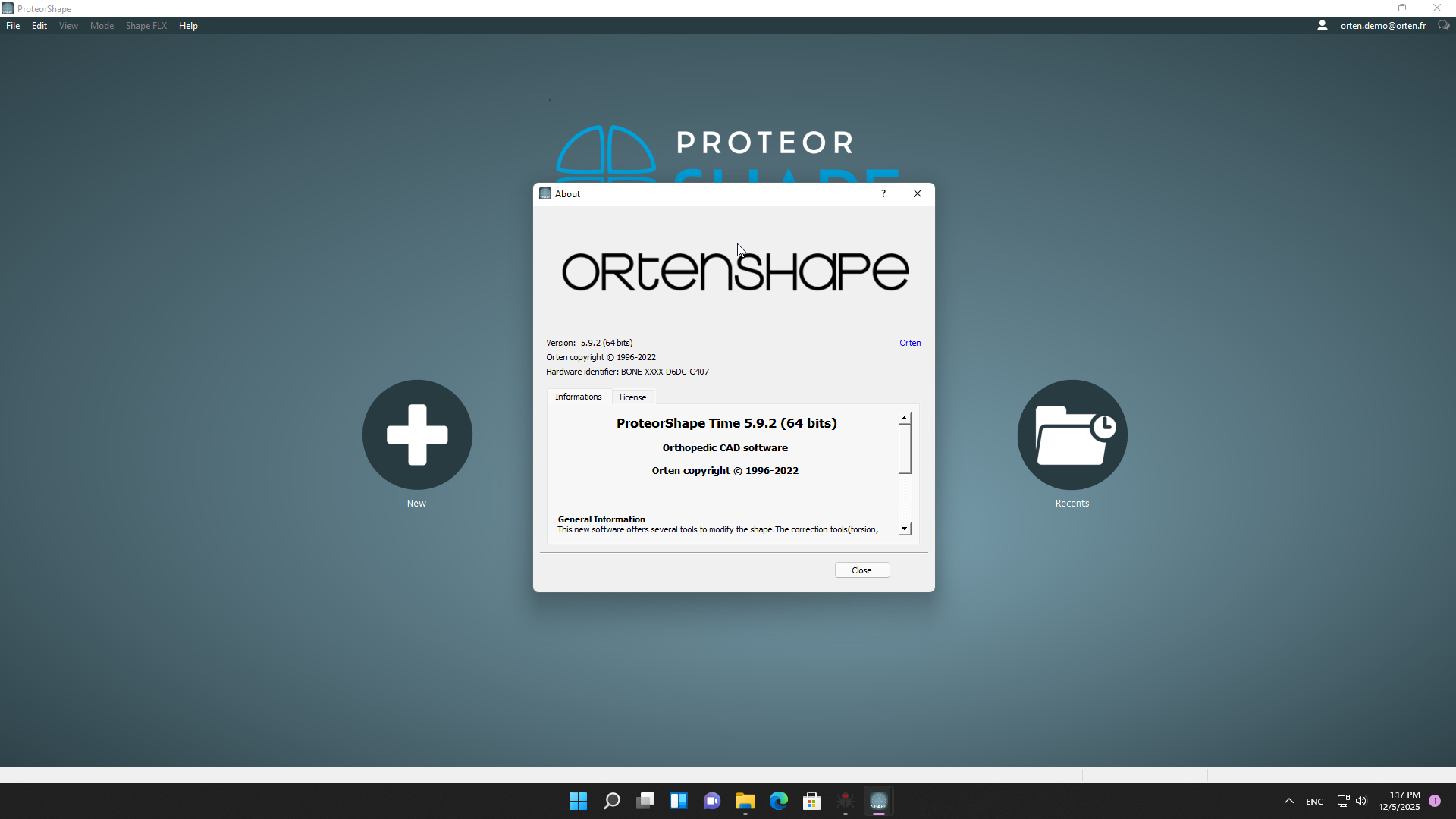Open the Shape FLX menu
Image resolution: width=1456 pixels, height=819 pixels.
tap(146, 26)
